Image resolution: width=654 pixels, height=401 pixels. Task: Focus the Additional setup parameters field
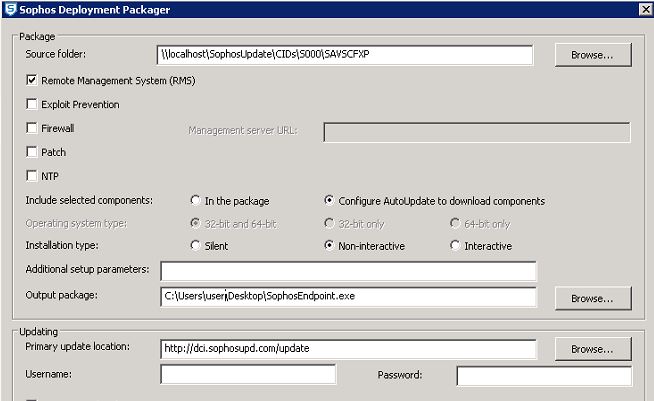[348, 271]
